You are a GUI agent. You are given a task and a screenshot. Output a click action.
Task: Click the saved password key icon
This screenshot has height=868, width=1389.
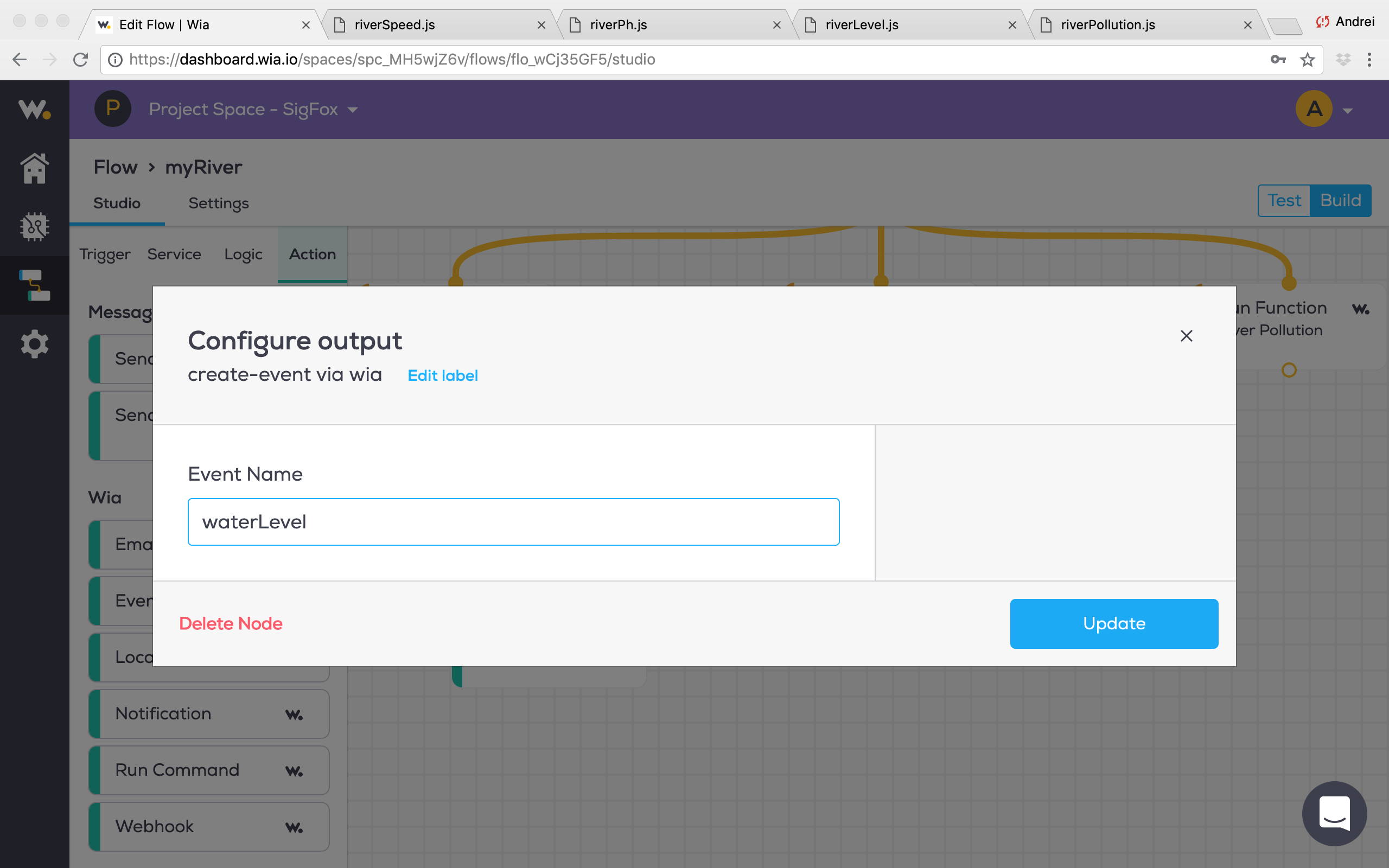(x=1278, y=60)
